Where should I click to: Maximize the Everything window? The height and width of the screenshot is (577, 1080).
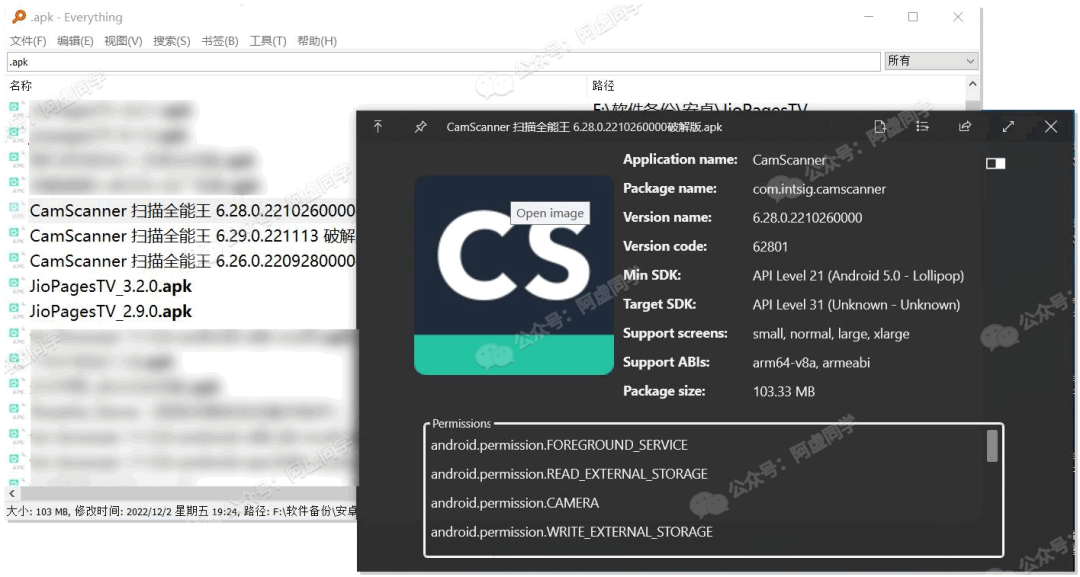[x=913, y=17]
